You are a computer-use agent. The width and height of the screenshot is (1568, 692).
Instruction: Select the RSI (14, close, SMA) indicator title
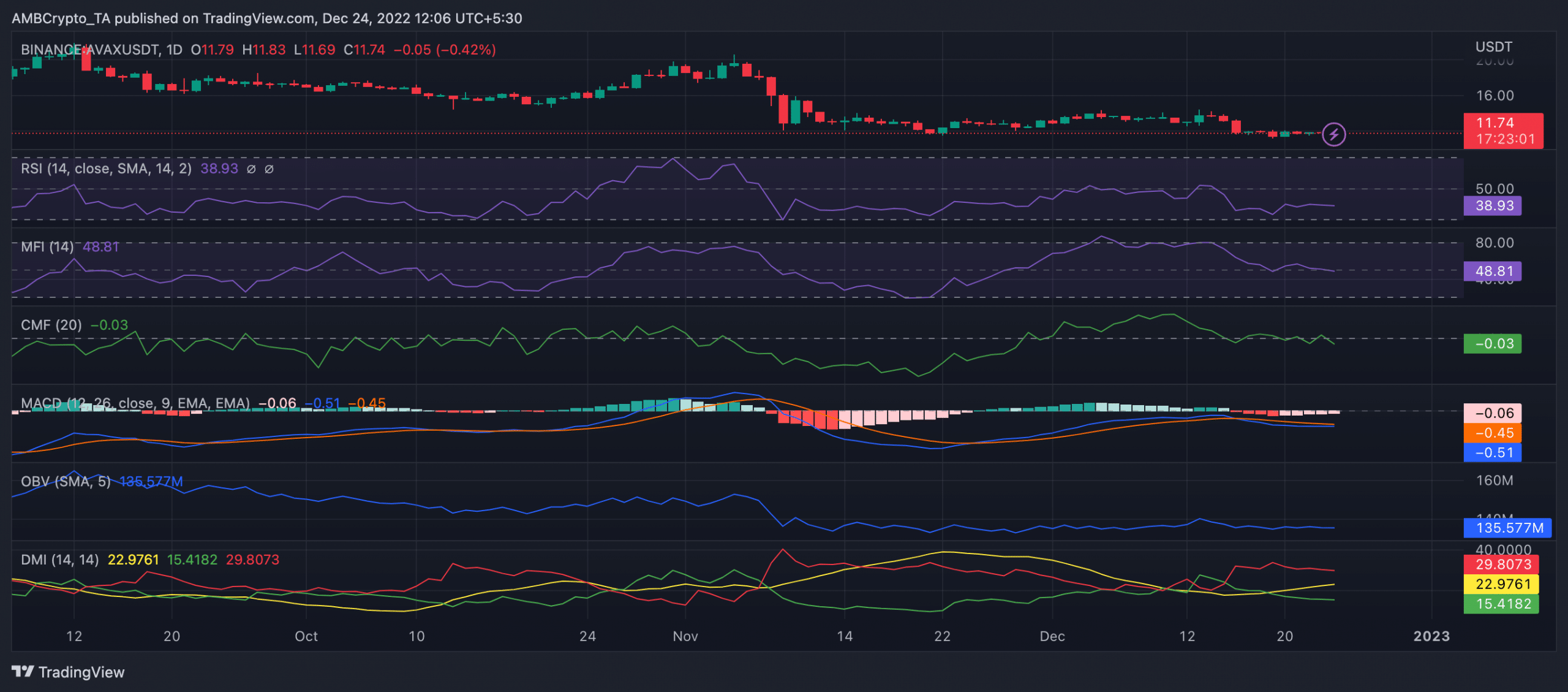(x=106, y=169)
